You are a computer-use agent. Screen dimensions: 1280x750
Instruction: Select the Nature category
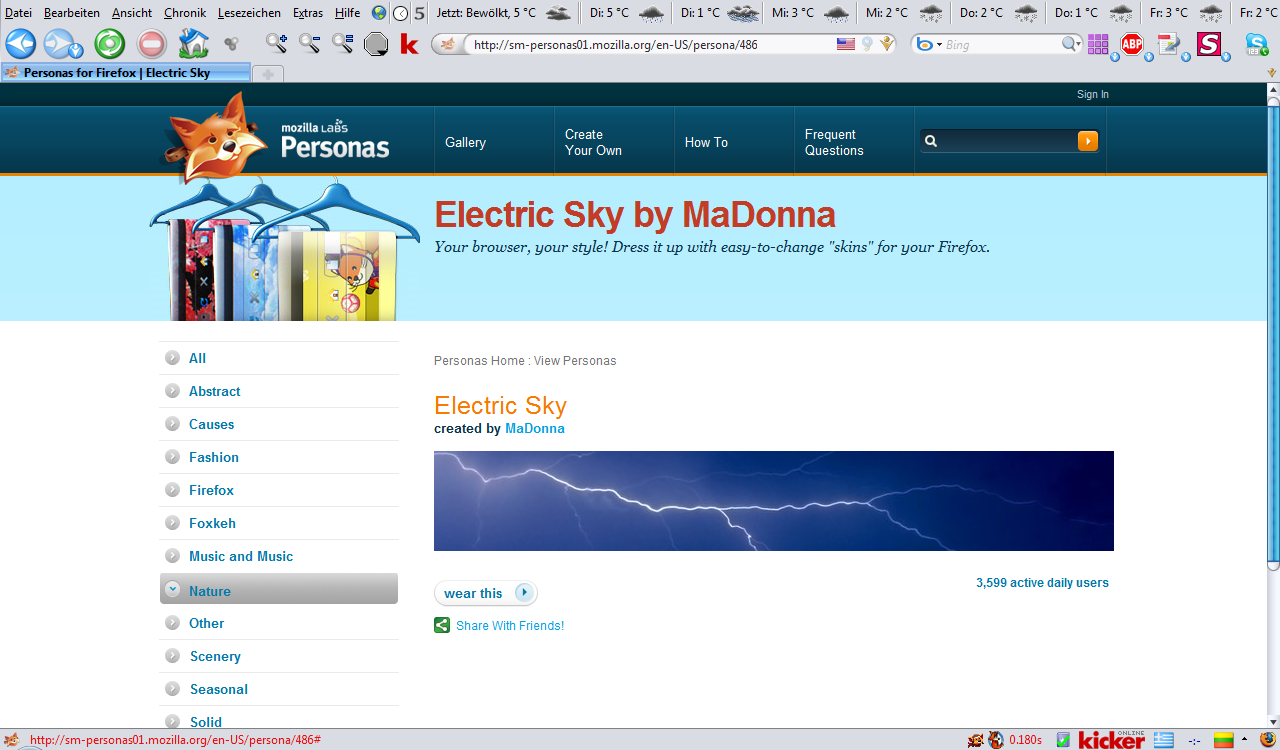coord(279,589)
